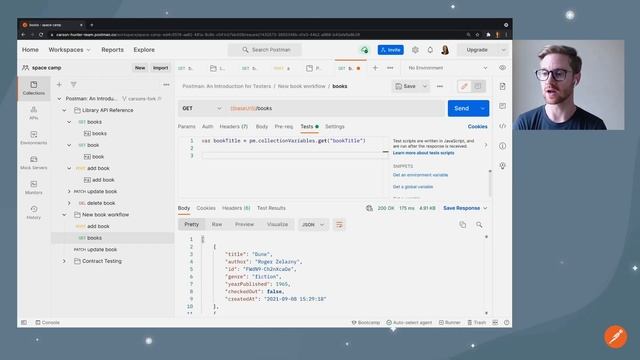Select the Visualize response view
The height and width of the screenshot is (360, 640).
(x=278, y=224)
